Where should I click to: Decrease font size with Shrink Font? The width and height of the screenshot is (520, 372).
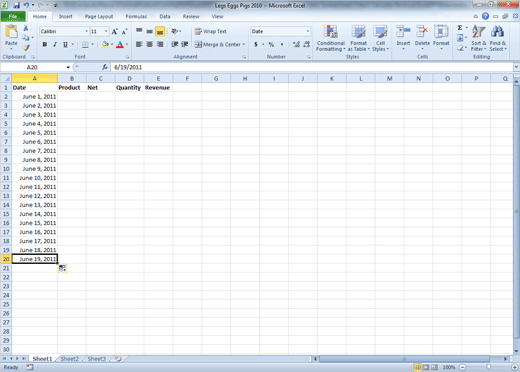point(124,32)
